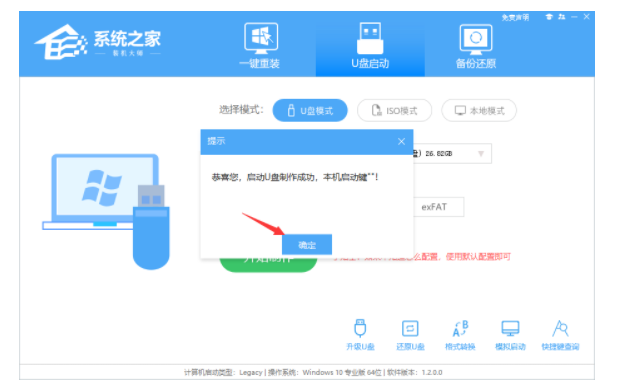The image size is (626, 389).
Task: Switch to the 一键重装 tab
Action: tap(260, 46)
